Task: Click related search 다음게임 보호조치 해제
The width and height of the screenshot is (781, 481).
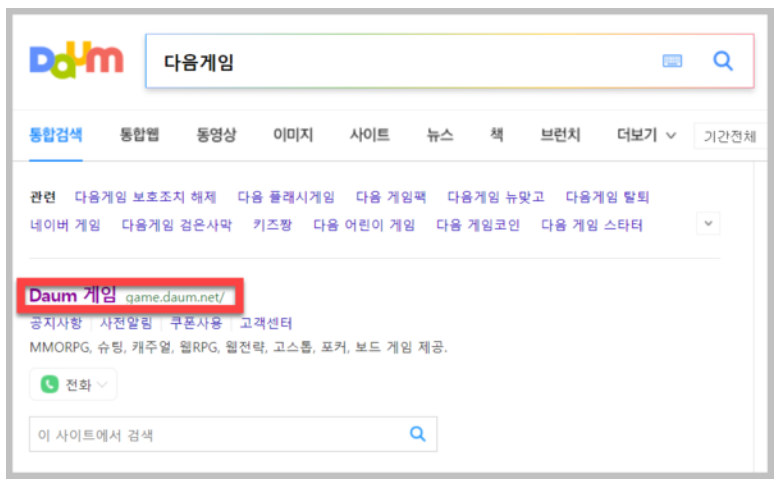Action: click(x=145, y=197)
